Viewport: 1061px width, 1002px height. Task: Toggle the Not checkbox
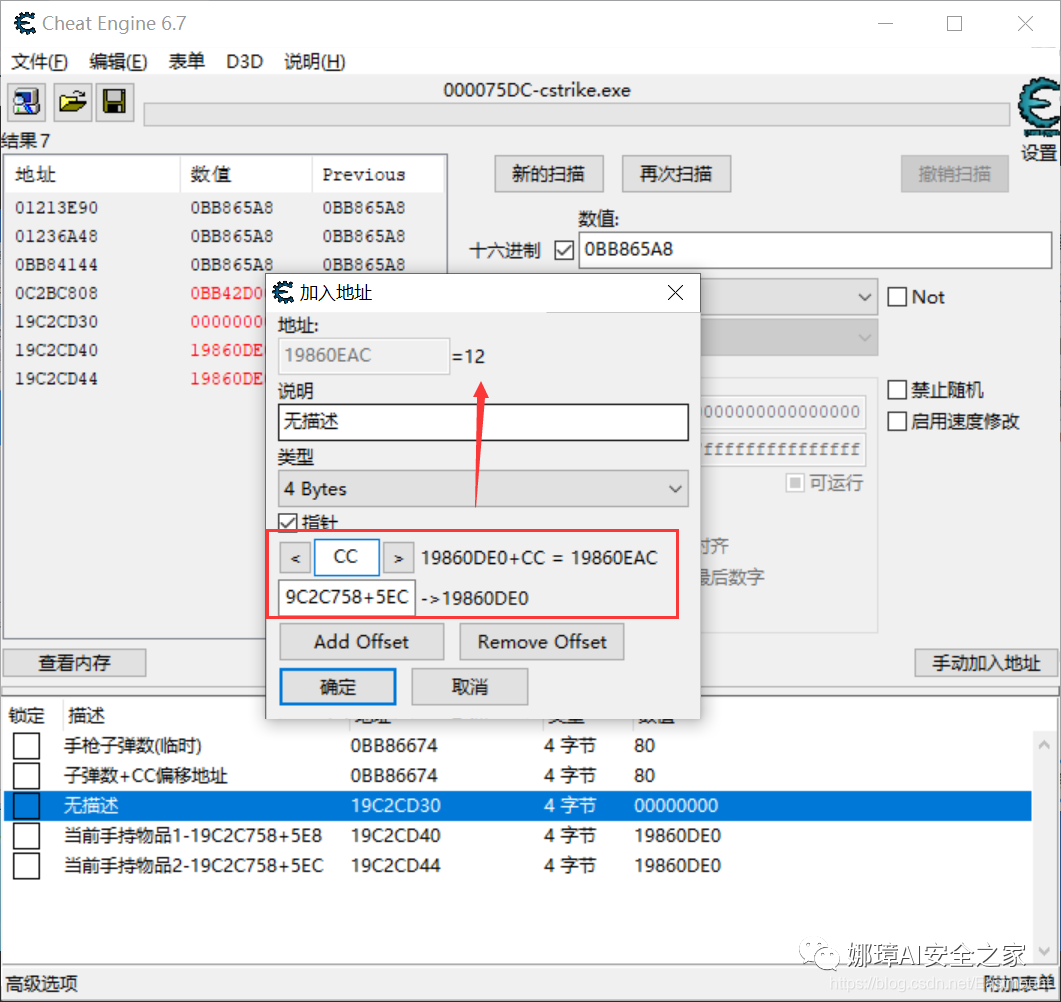[x=897, y=297]
